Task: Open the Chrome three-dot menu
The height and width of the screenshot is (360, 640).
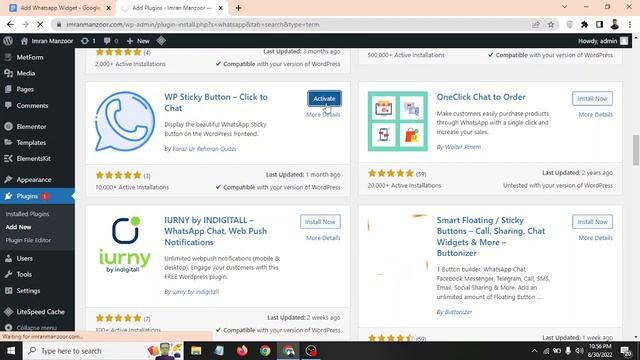Action: pos(630,24)
